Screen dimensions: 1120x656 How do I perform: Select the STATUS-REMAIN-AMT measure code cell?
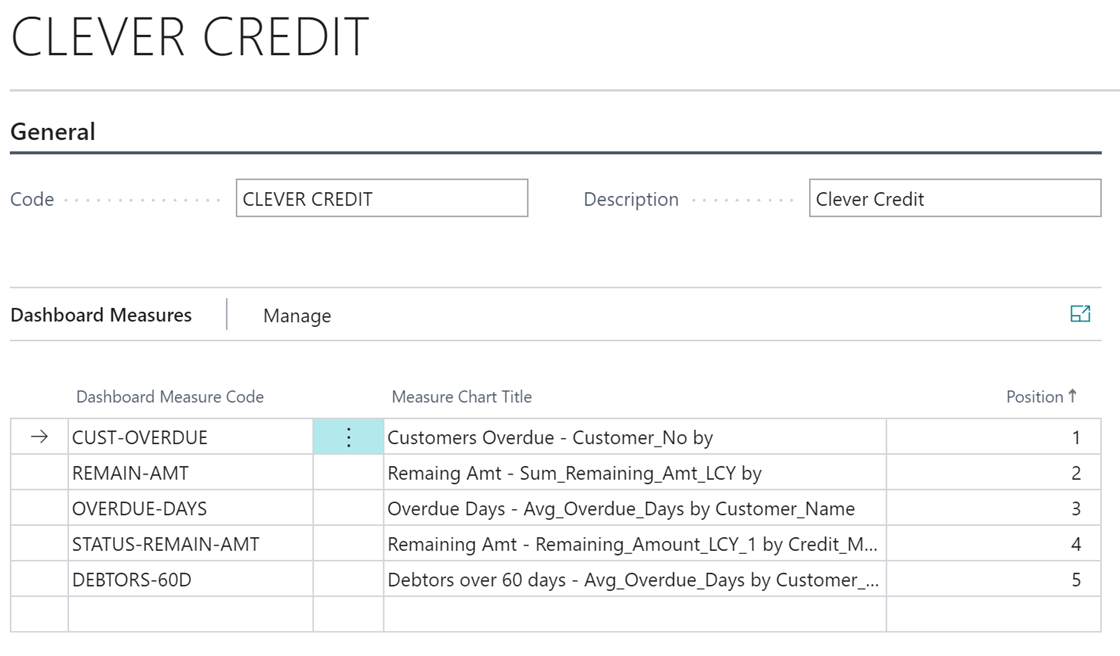click(x=191, y=544)
